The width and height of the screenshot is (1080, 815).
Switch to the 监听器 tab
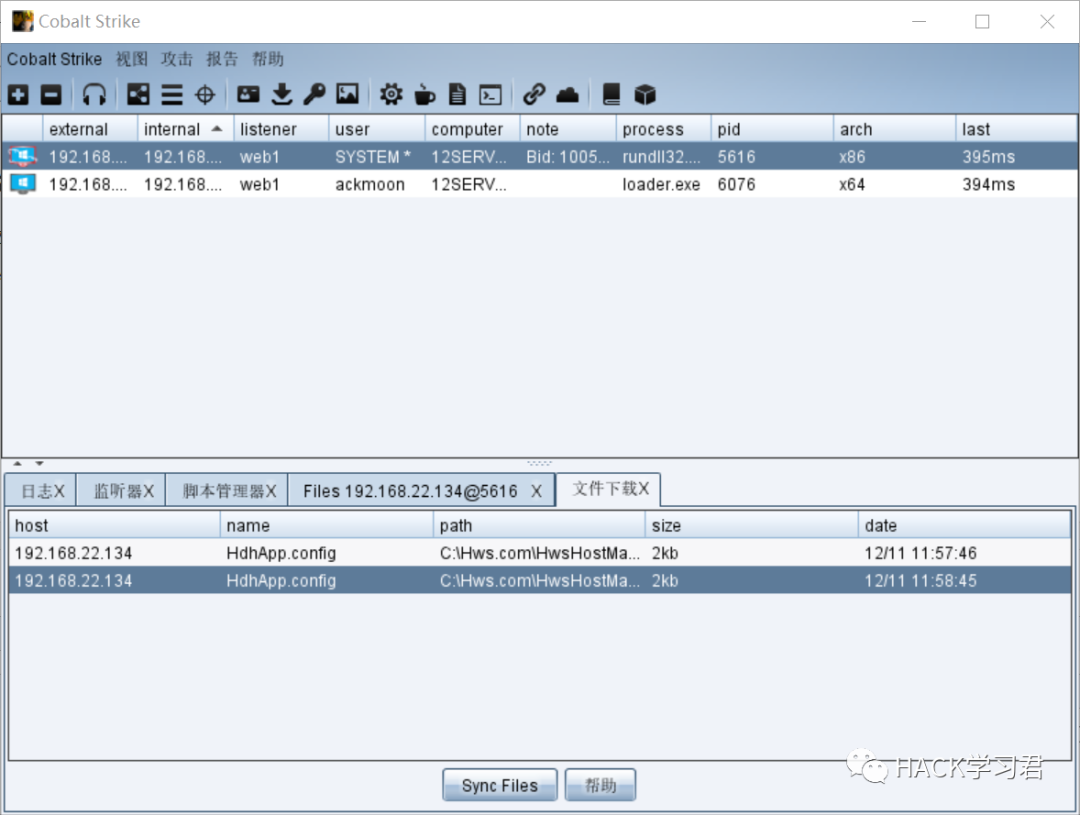(121, 491)
